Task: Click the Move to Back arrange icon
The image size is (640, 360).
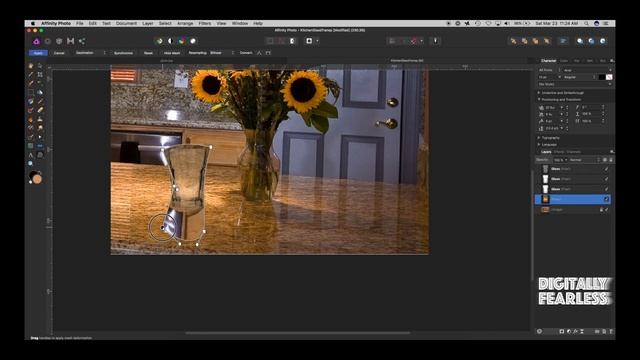Action: [x=513, y=41]
